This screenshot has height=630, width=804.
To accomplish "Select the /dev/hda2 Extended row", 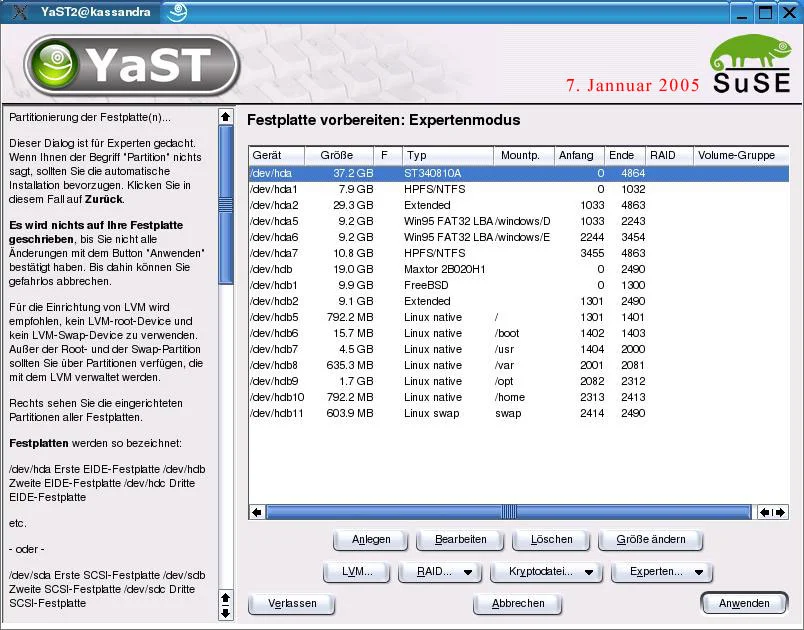I will (518, 205).
